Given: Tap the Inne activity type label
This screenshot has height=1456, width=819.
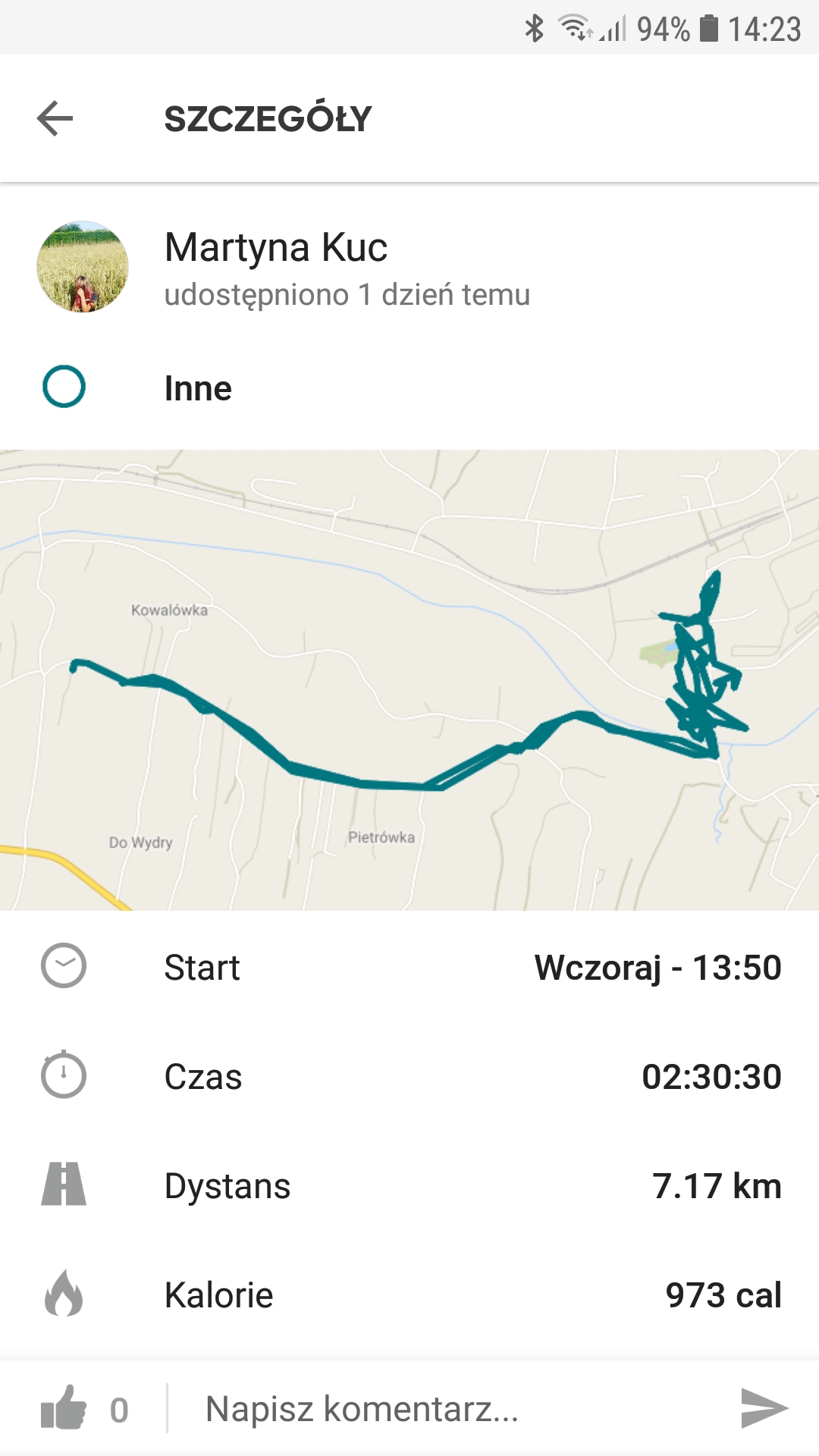Looking at the screenshot, I should [198, 388].
